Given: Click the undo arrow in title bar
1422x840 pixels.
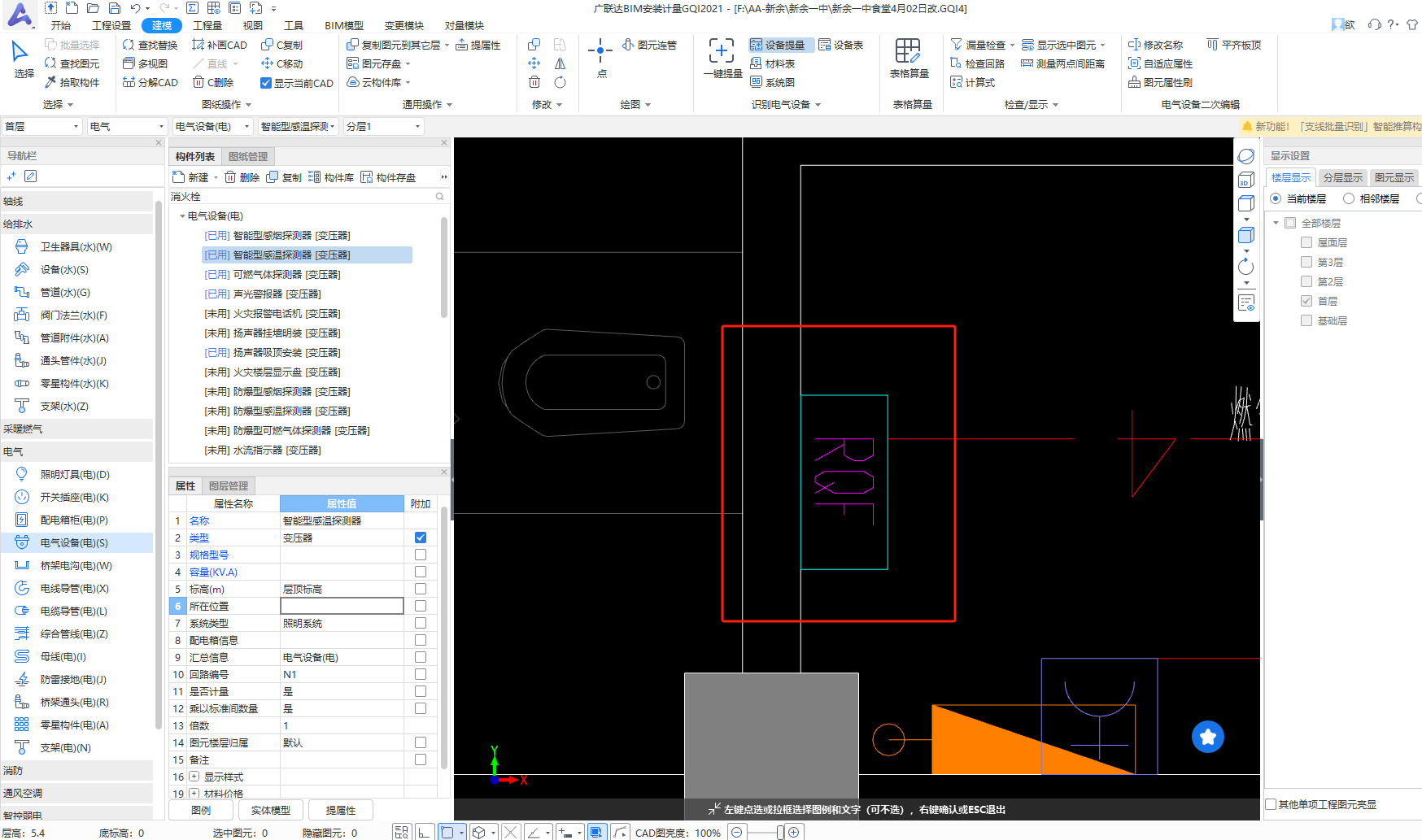Looking at the screenshot, I should pos(136,8).
